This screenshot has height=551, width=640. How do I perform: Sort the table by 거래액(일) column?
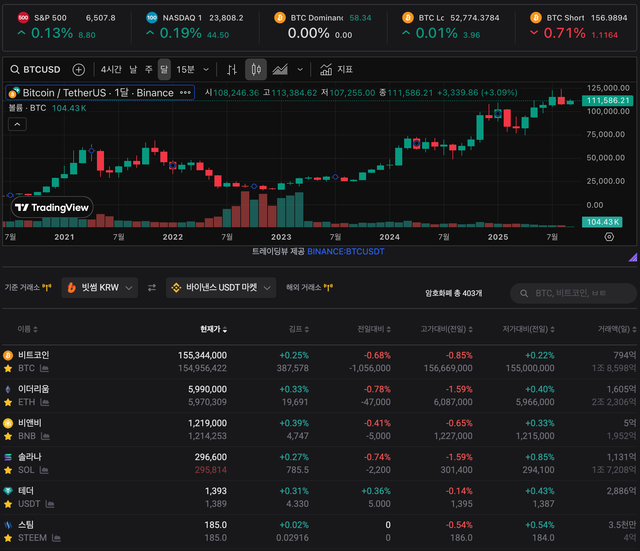pyautogui.click(x=617, y=329)
